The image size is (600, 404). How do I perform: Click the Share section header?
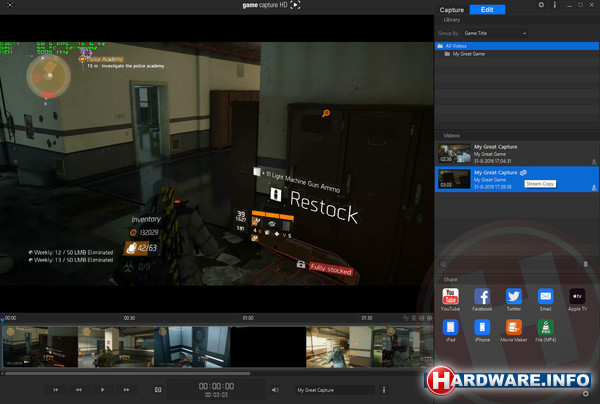pos(450,279)
